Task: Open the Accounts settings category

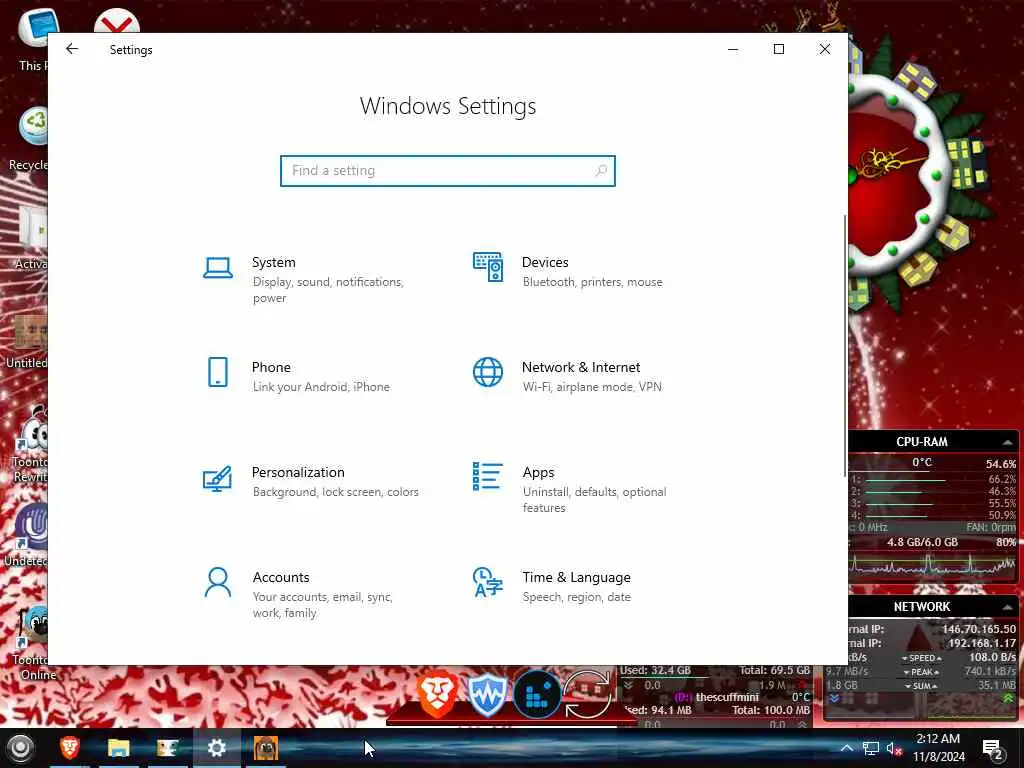Action: tap(313, 594)
